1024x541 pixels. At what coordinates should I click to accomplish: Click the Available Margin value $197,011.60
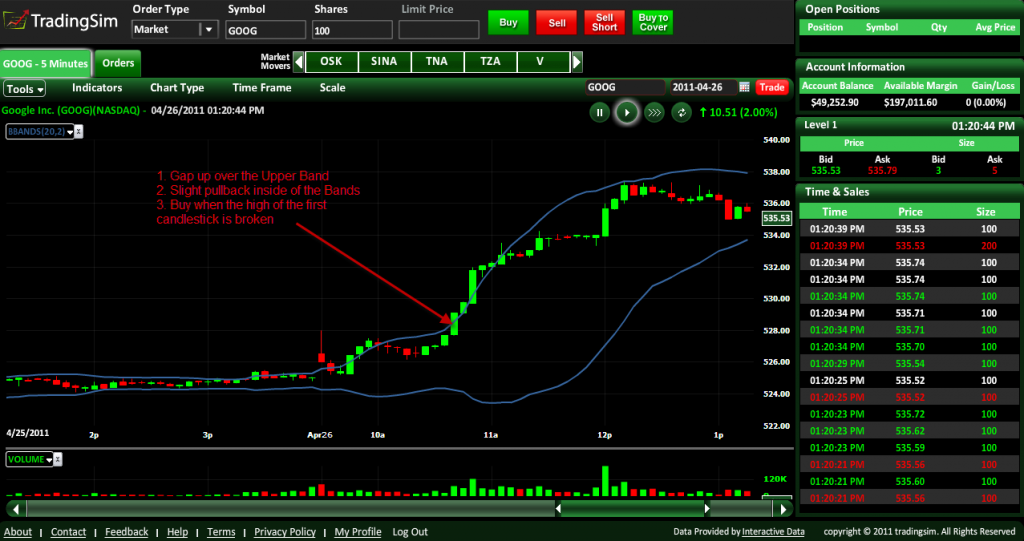pos(910,102)
